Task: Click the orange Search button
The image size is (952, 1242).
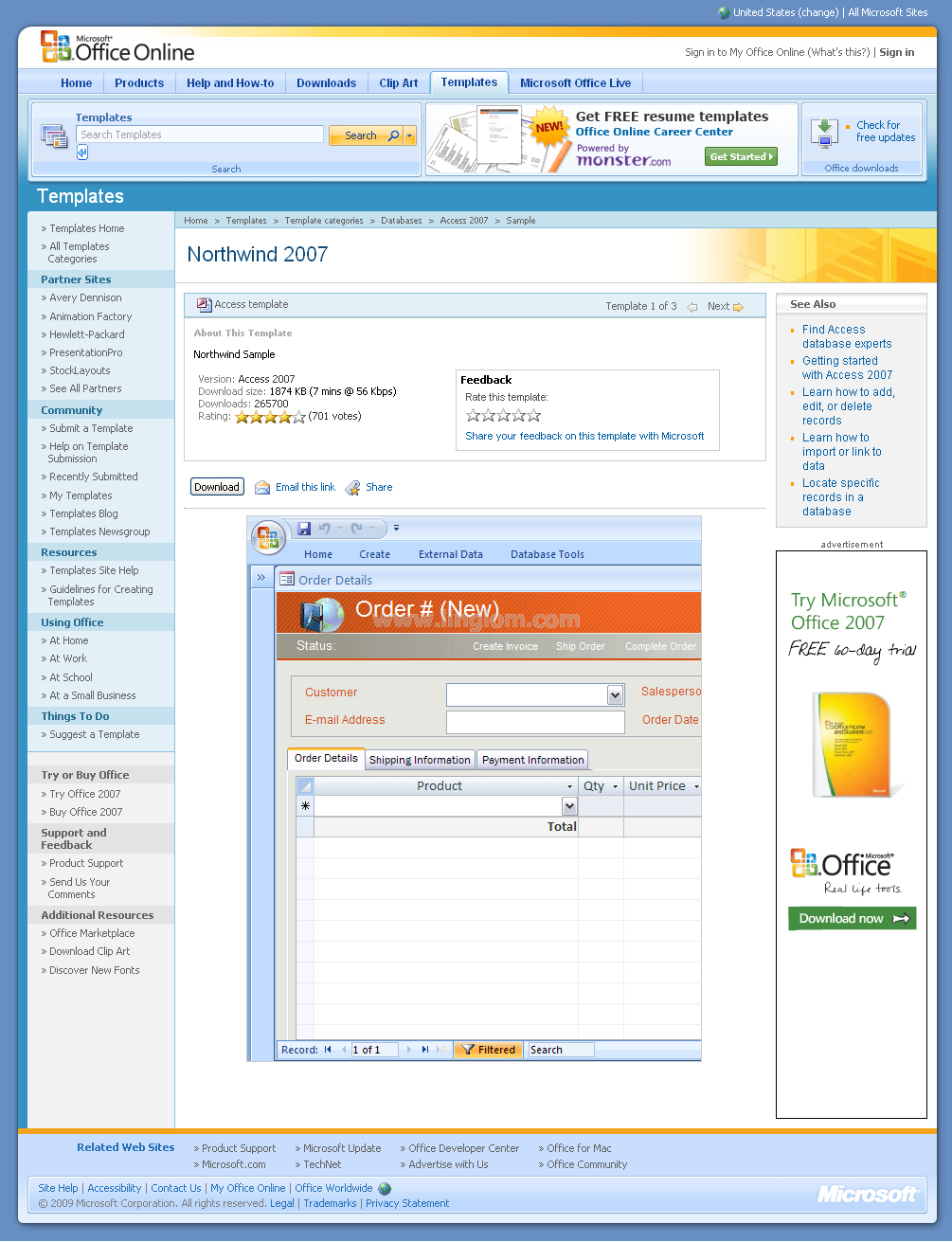Action: [366, 135]
